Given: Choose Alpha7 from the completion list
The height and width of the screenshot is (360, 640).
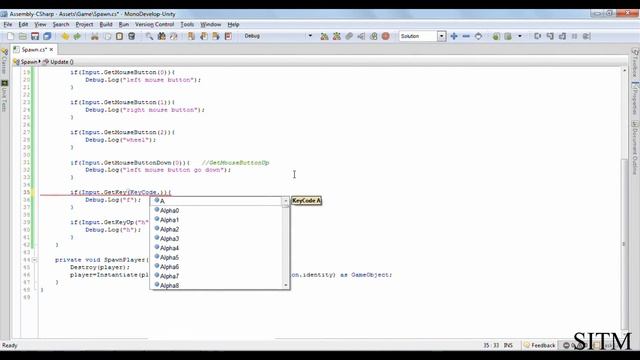Looking at the screenshot, I should (216, 276).
